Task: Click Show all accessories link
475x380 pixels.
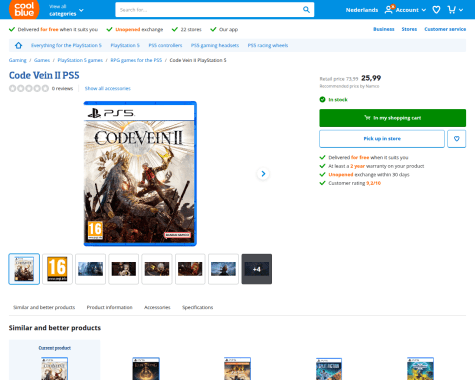Action: tap(108, 88)
